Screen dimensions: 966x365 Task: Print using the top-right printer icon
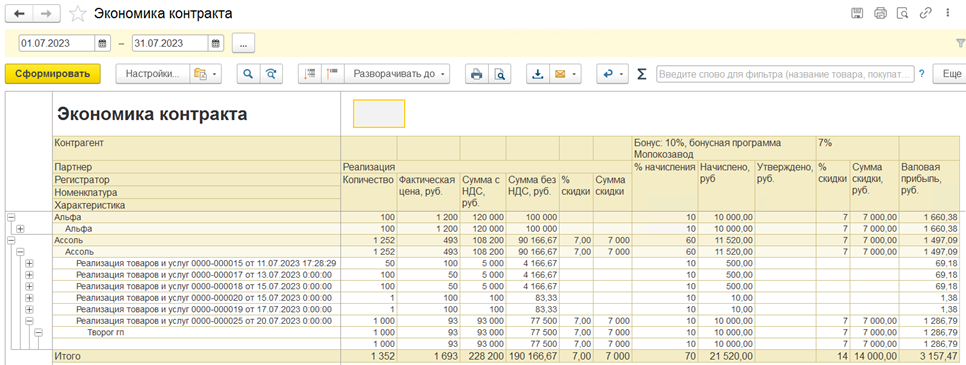880,13
